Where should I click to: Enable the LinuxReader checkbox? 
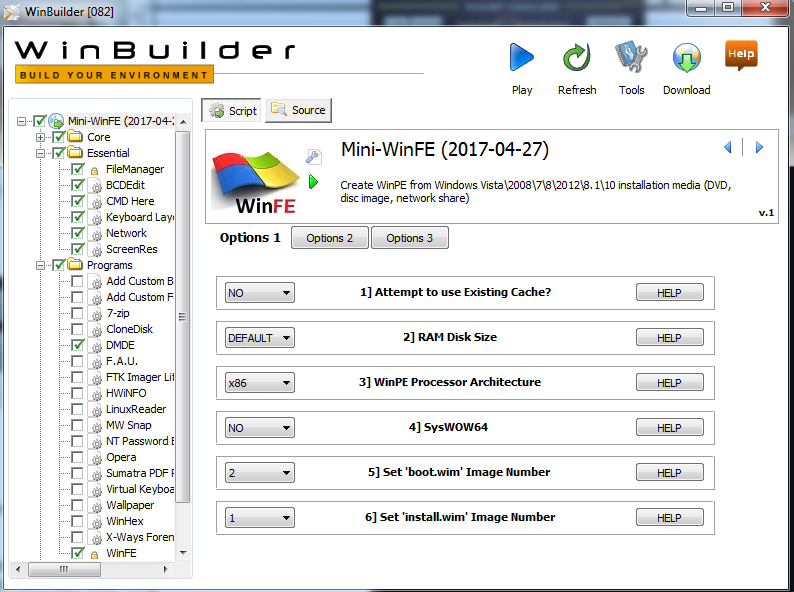pyautogui.click(x=77, y=409)
